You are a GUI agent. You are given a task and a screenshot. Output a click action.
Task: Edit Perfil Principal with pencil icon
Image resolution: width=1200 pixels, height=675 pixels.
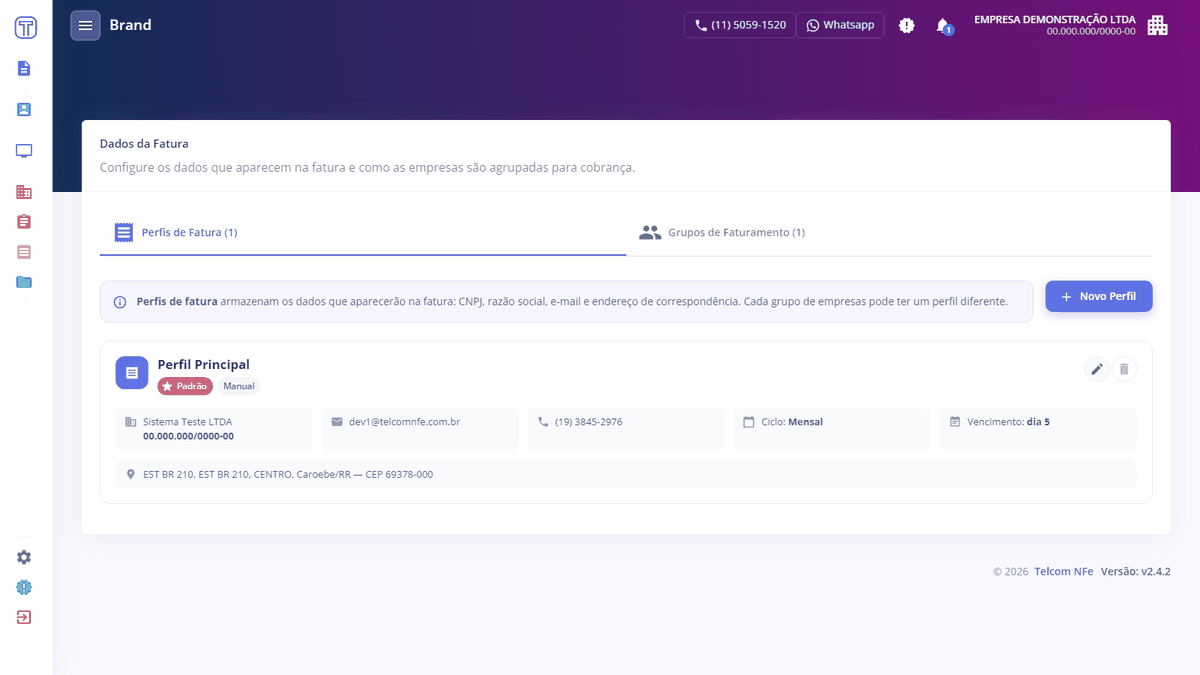1097,369
